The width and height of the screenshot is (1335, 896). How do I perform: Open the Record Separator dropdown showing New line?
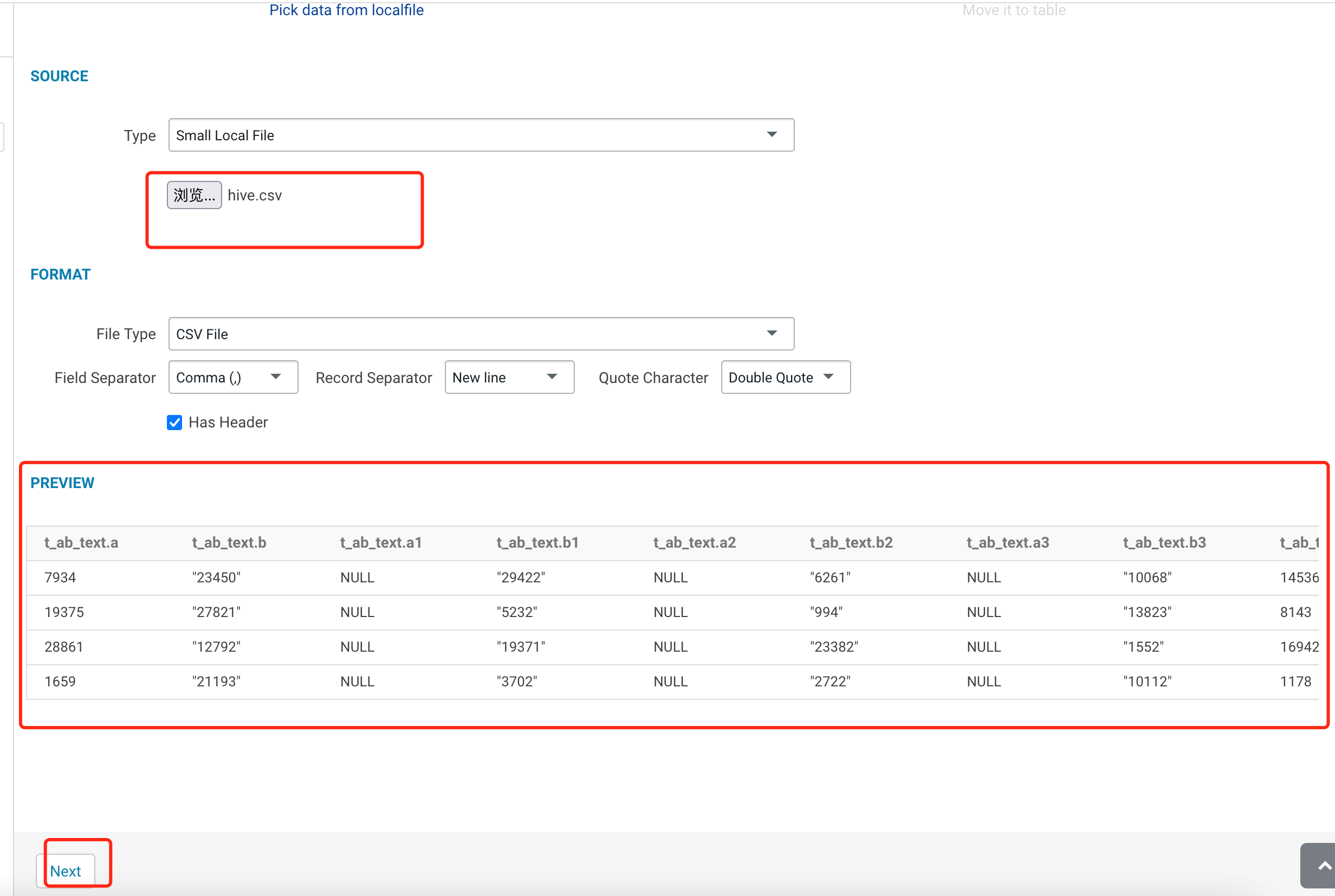[509, 377]
